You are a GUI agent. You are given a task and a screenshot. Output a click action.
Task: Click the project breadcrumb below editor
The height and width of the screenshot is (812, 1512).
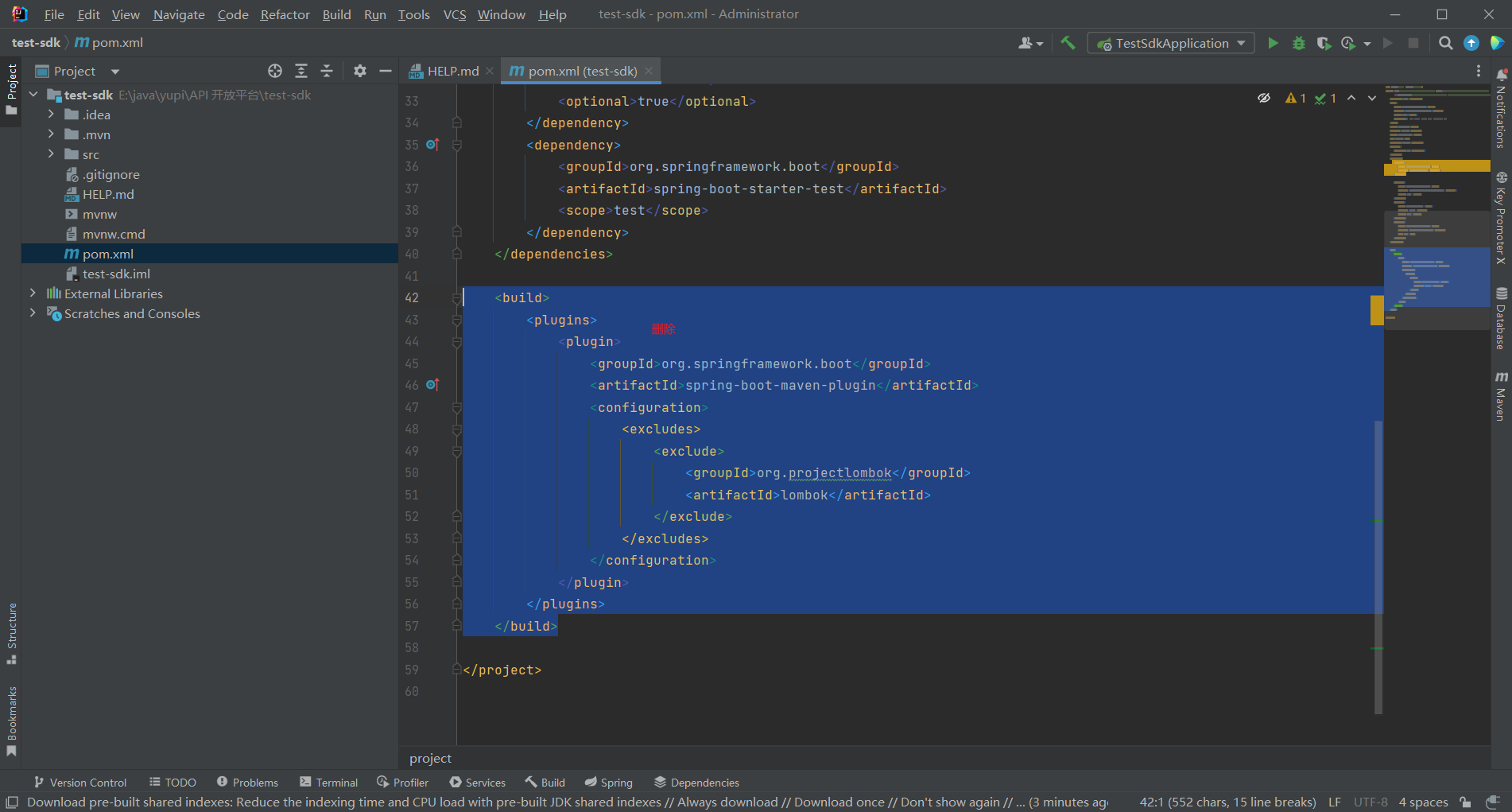tap(430, 759)
